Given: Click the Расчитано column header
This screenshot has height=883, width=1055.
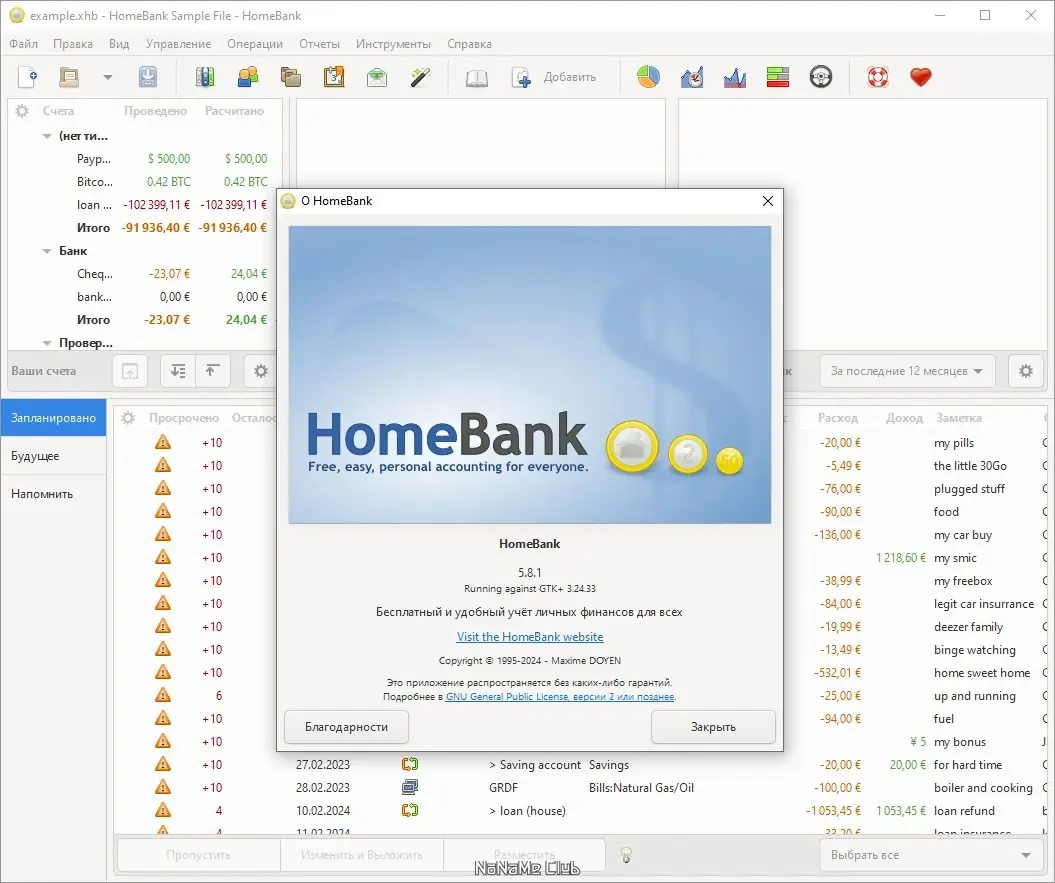Looking at the screenshot, I should [x=234, y=111].
